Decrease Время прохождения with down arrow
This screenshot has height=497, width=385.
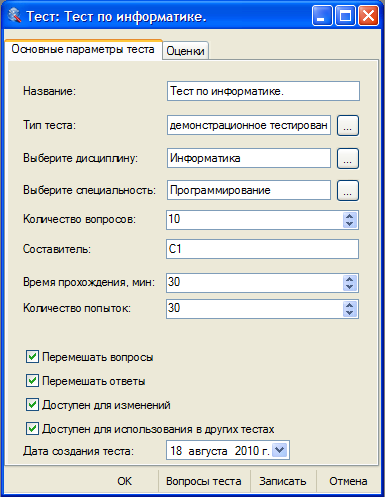click(x=349, y=287)
